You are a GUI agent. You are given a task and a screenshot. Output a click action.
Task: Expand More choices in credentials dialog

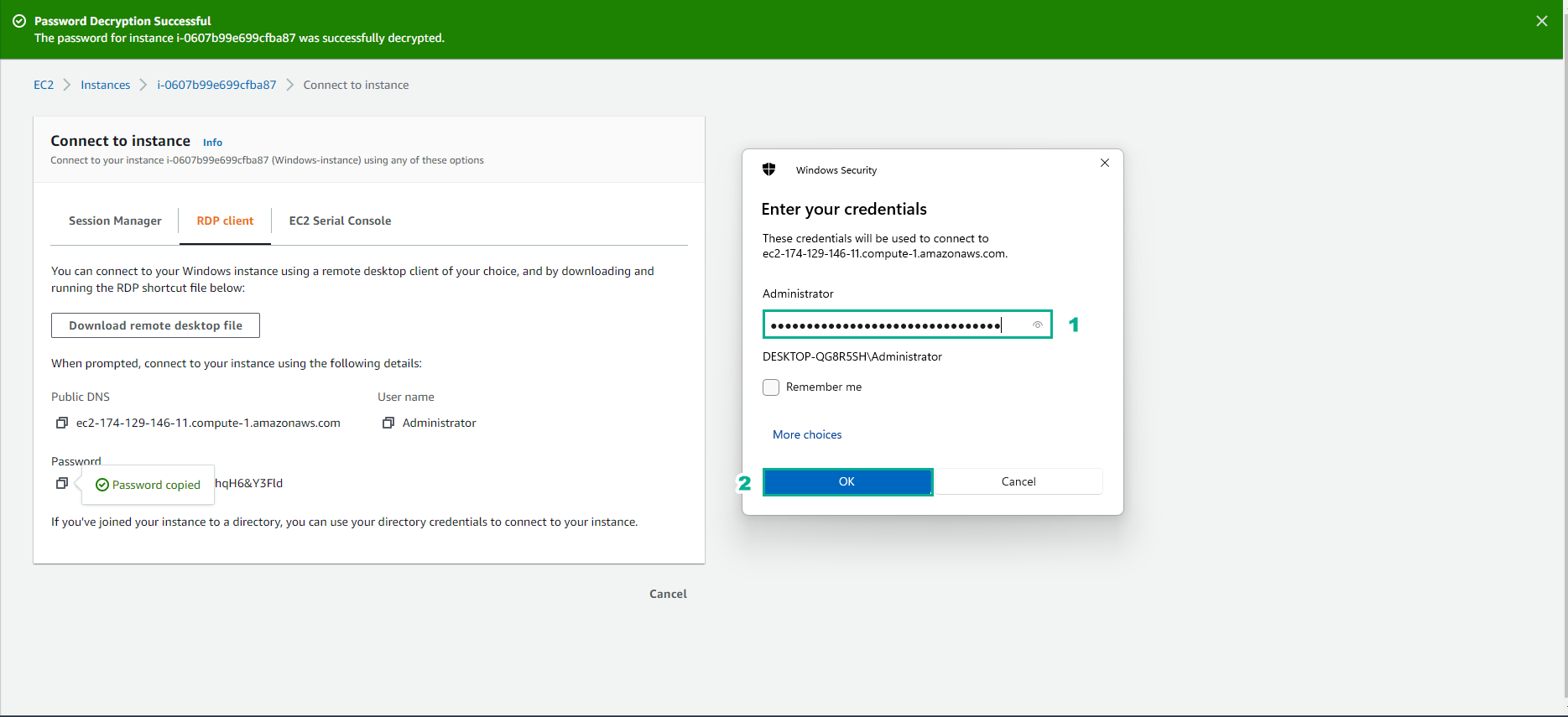tap(806, 434)
